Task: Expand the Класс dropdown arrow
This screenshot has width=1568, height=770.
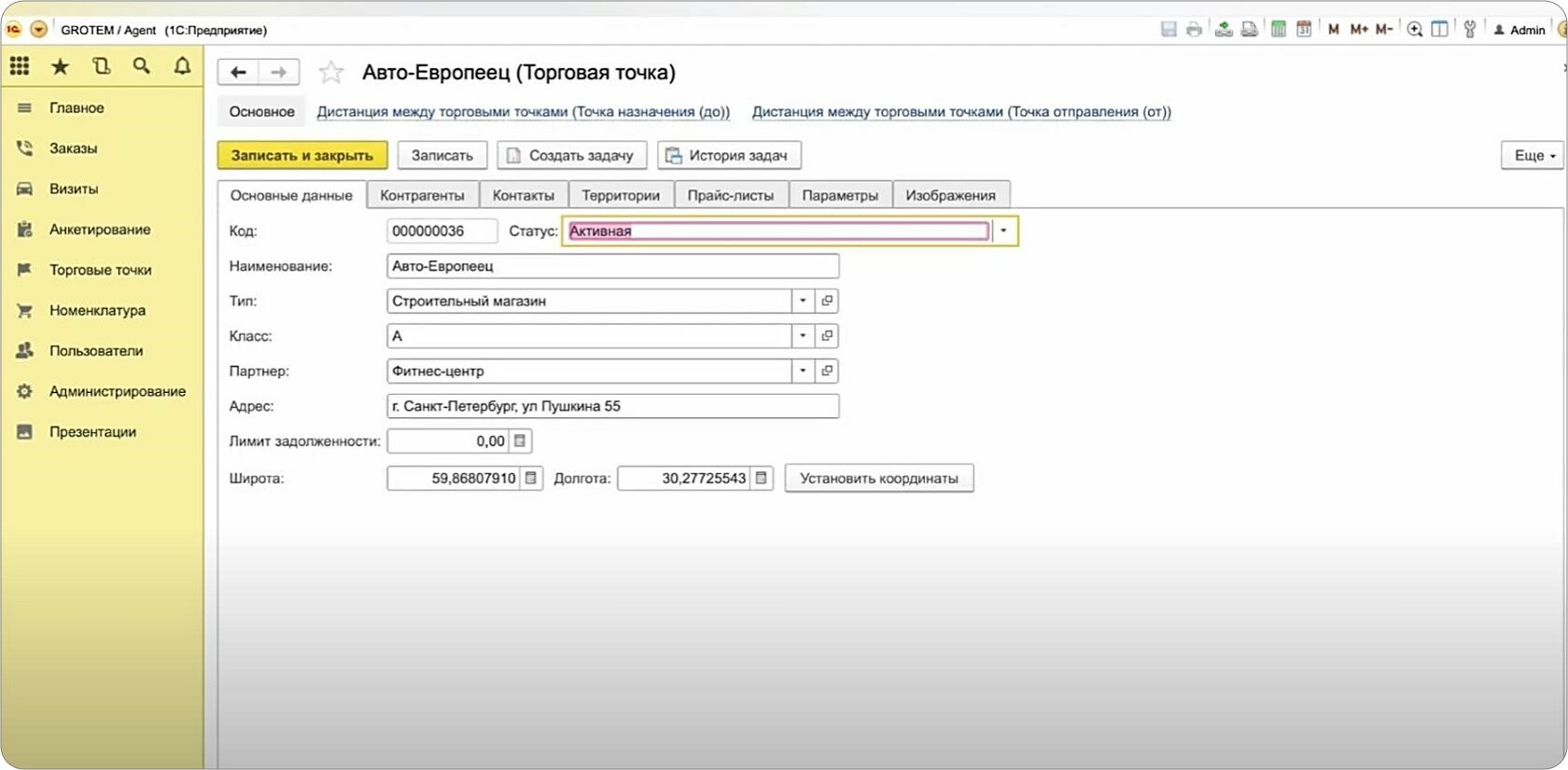Action: (x=803, y=336)
